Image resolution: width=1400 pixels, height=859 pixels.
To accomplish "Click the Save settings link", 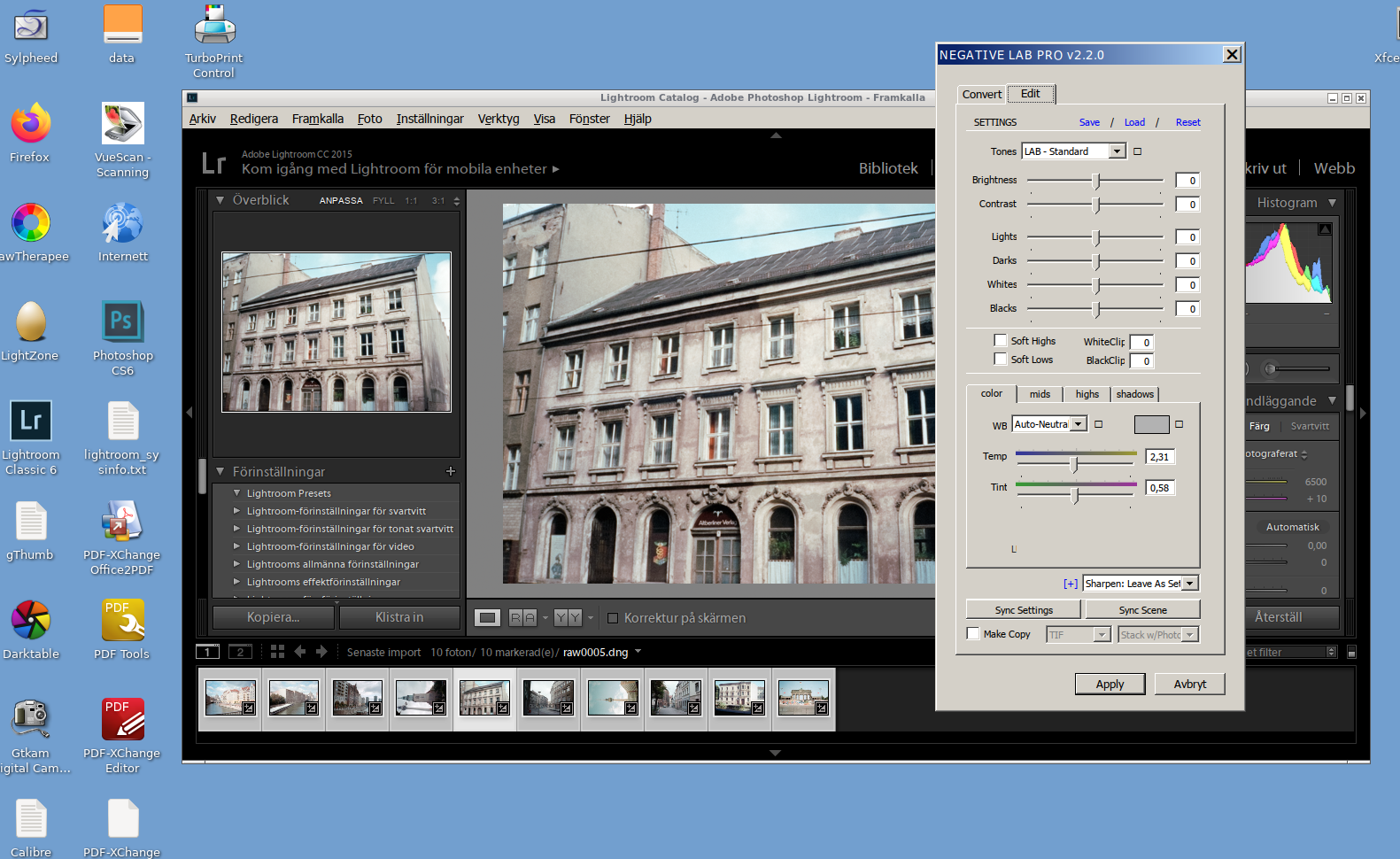I will pos(1089,122).
